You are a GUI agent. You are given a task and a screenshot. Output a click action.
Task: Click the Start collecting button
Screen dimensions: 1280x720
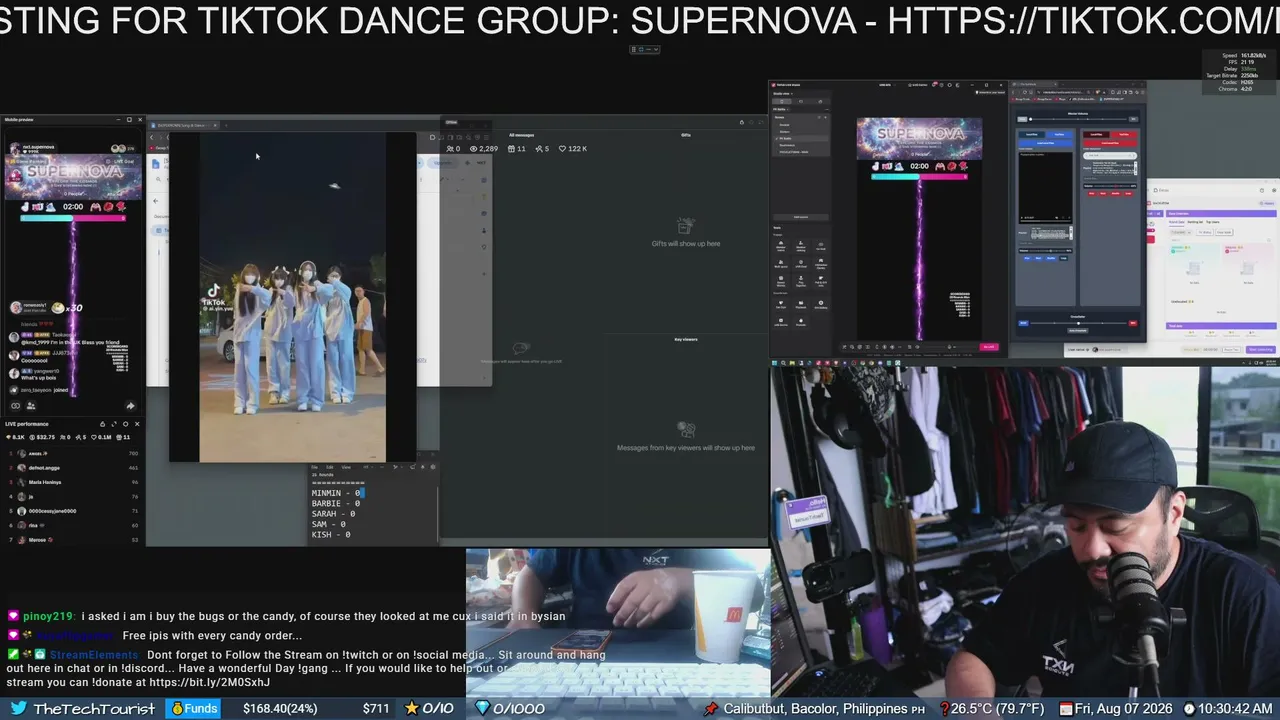click(1260, 350)
